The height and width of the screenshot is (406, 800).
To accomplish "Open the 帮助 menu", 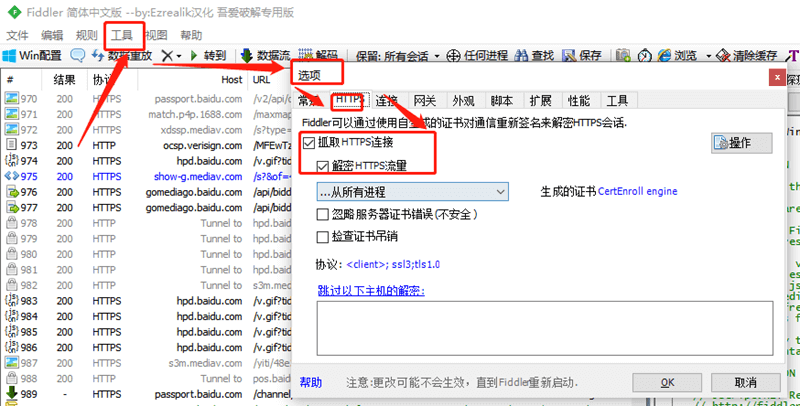I will pos(191,35).
